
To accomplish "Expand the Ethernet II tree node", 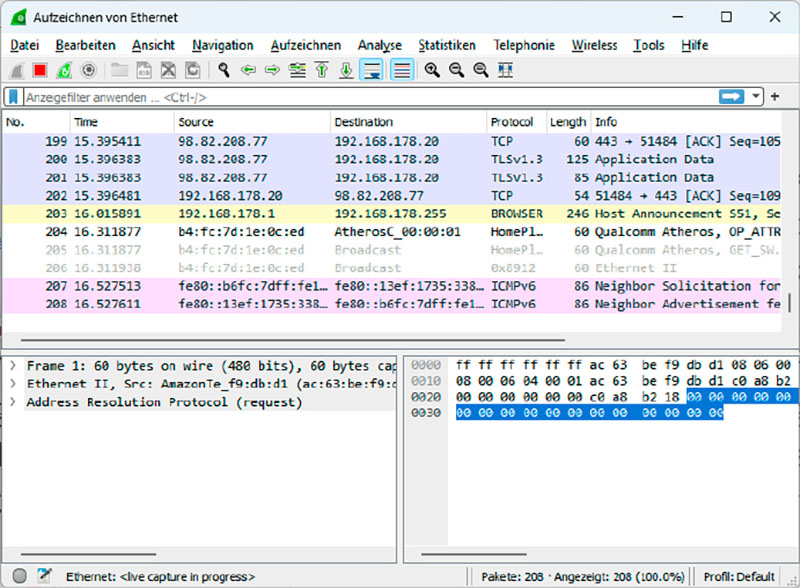I will [13, 384].
